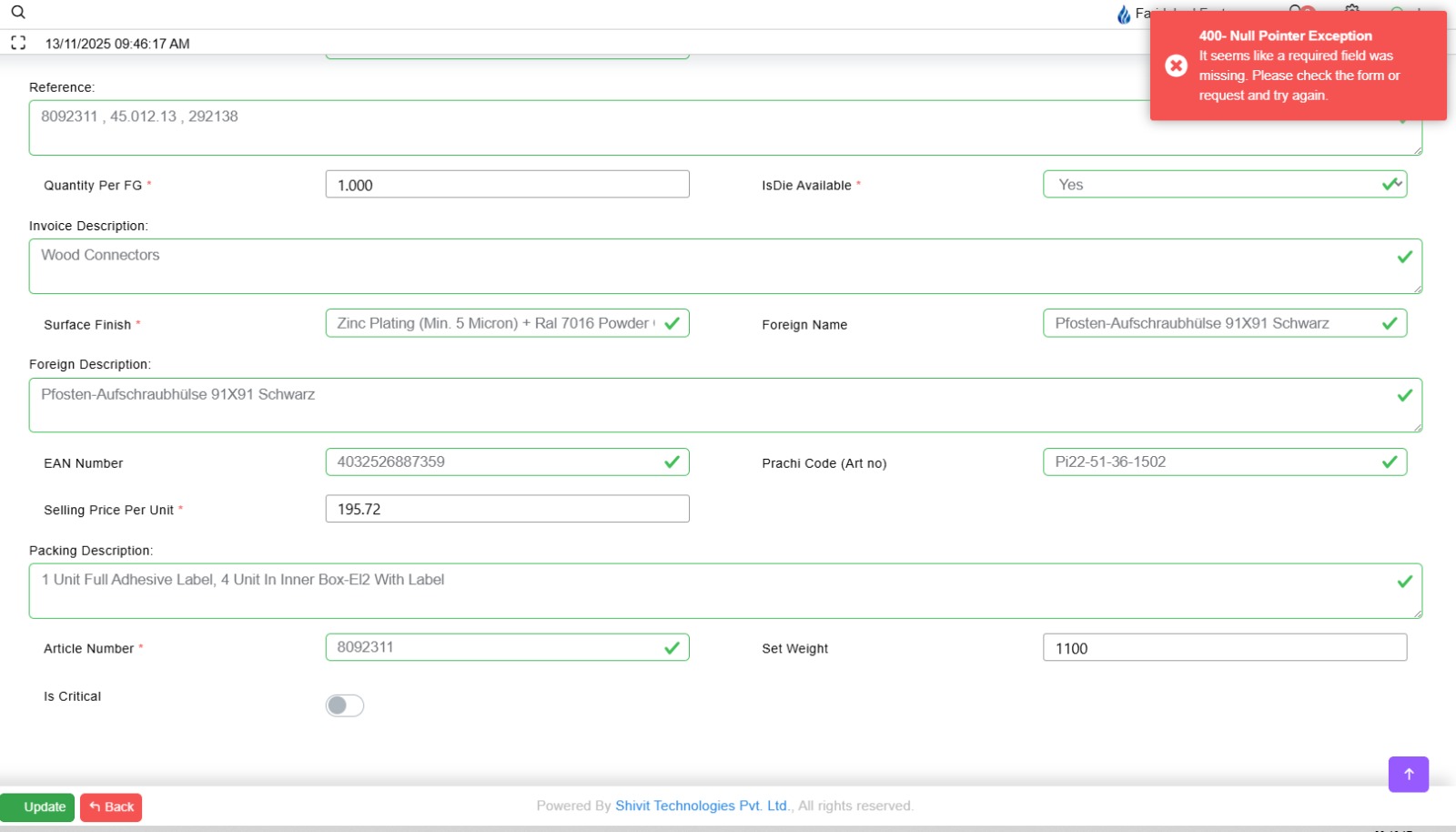Click the red Back button
1456x832 pixels.
(x=111, y=807)
